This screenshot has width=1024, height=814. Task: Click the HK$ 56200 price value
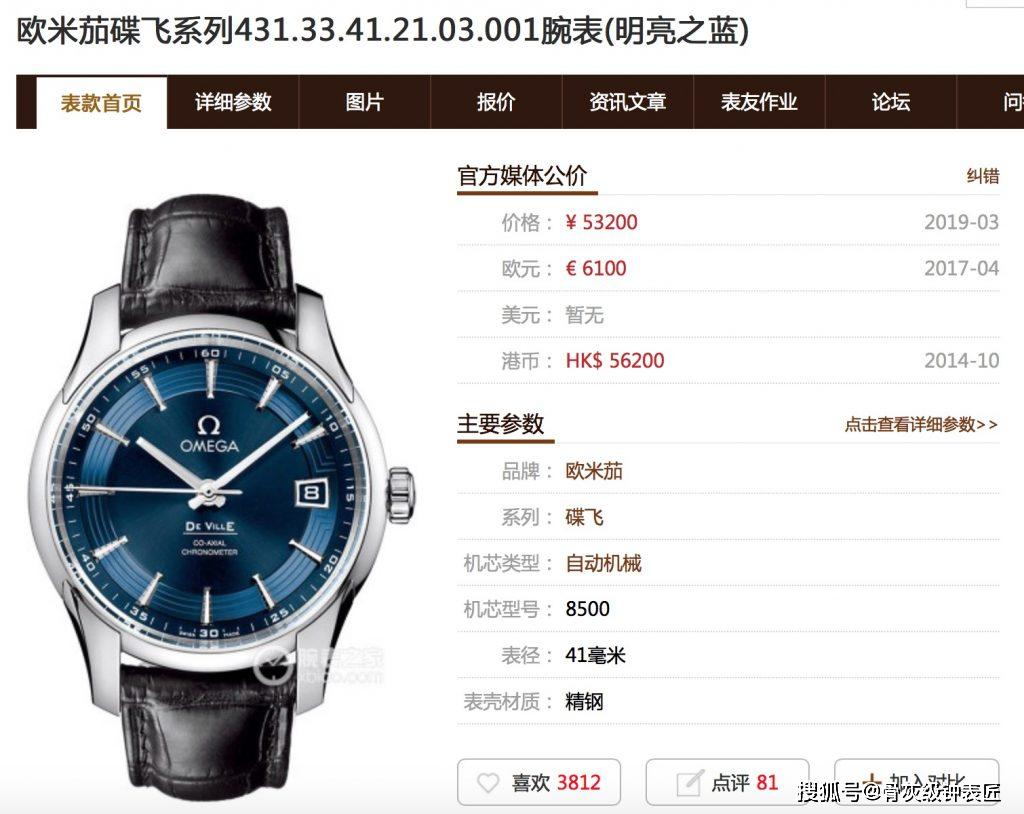pyautogui.click(x=615, y=361)
